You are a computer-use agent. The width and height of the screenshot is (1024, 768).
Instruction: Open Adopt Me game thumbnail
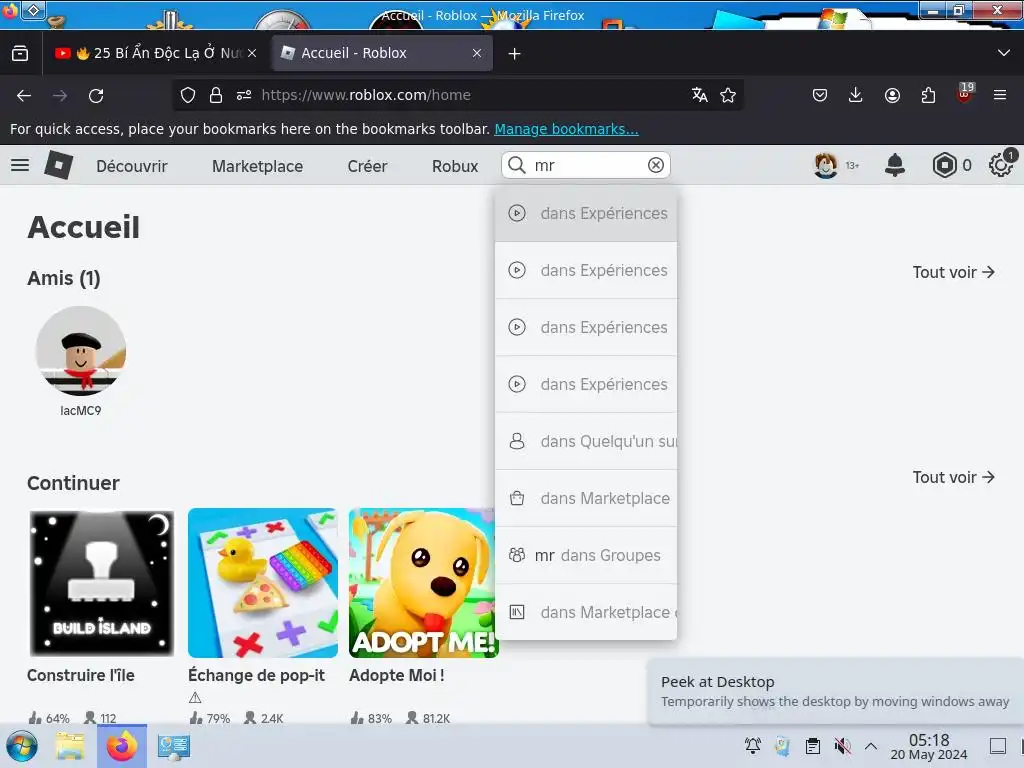point(422,583)
